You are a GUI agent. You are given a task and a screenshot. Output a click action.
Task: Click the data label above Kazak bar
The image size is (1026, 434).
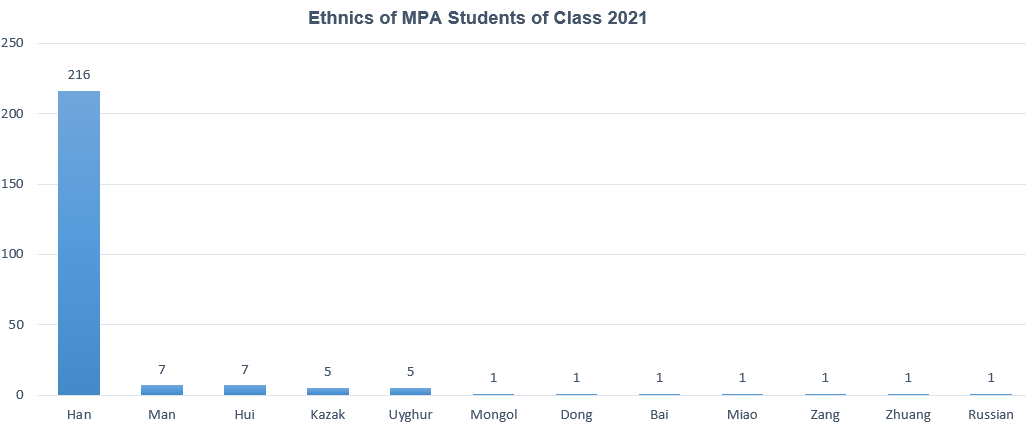[x=328, y=372]
